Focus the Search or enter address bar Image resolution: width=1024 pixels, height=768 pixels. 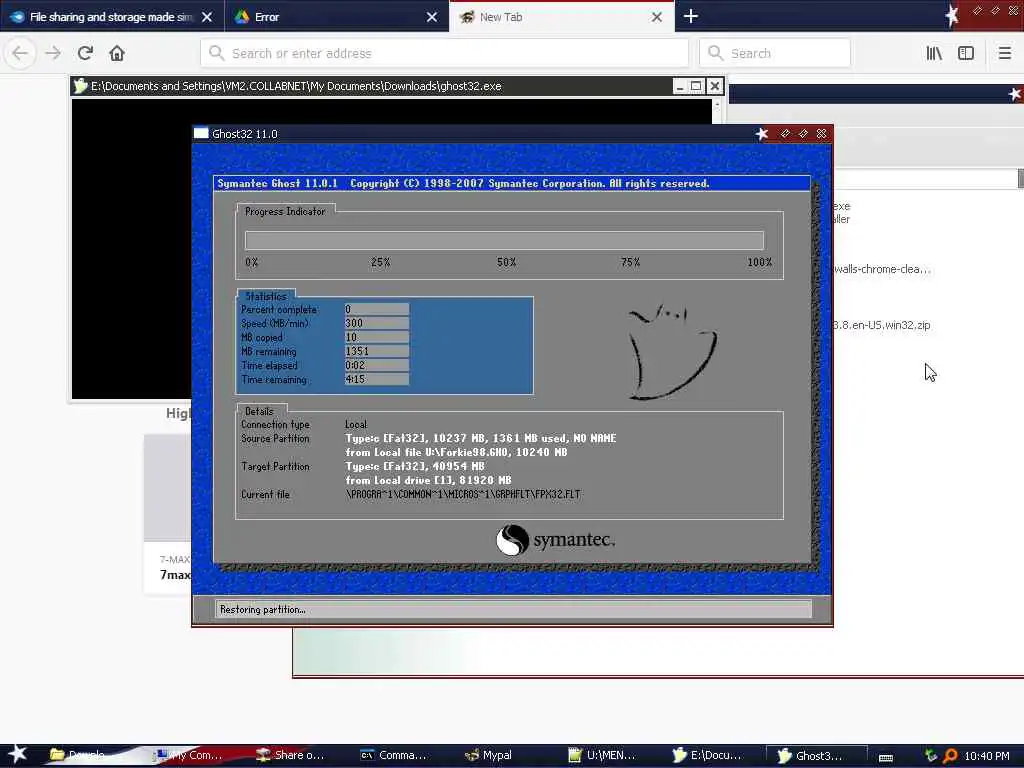[445, 54]
